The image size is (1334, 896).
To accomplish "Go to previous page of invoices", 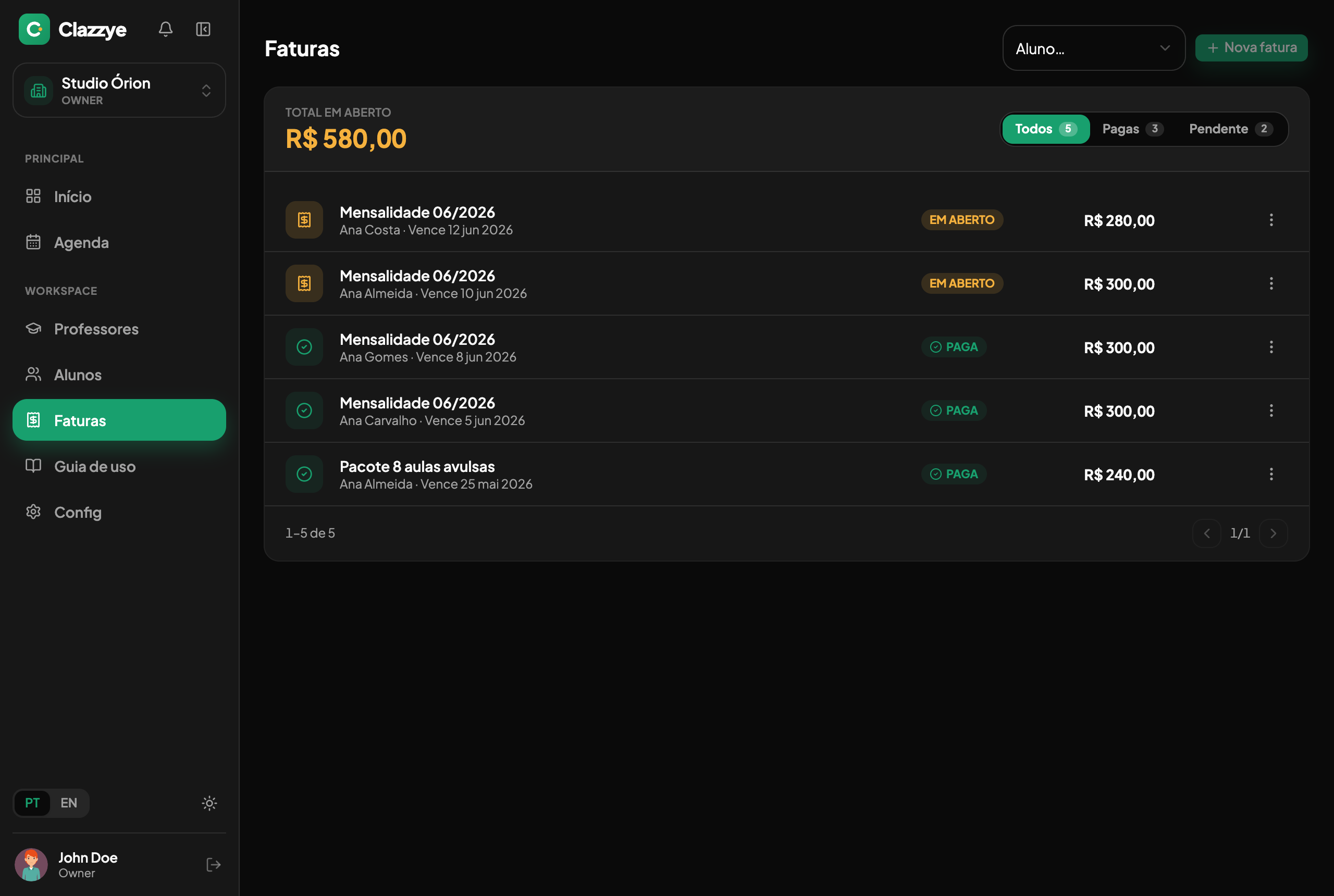I will pos(1206,533).
